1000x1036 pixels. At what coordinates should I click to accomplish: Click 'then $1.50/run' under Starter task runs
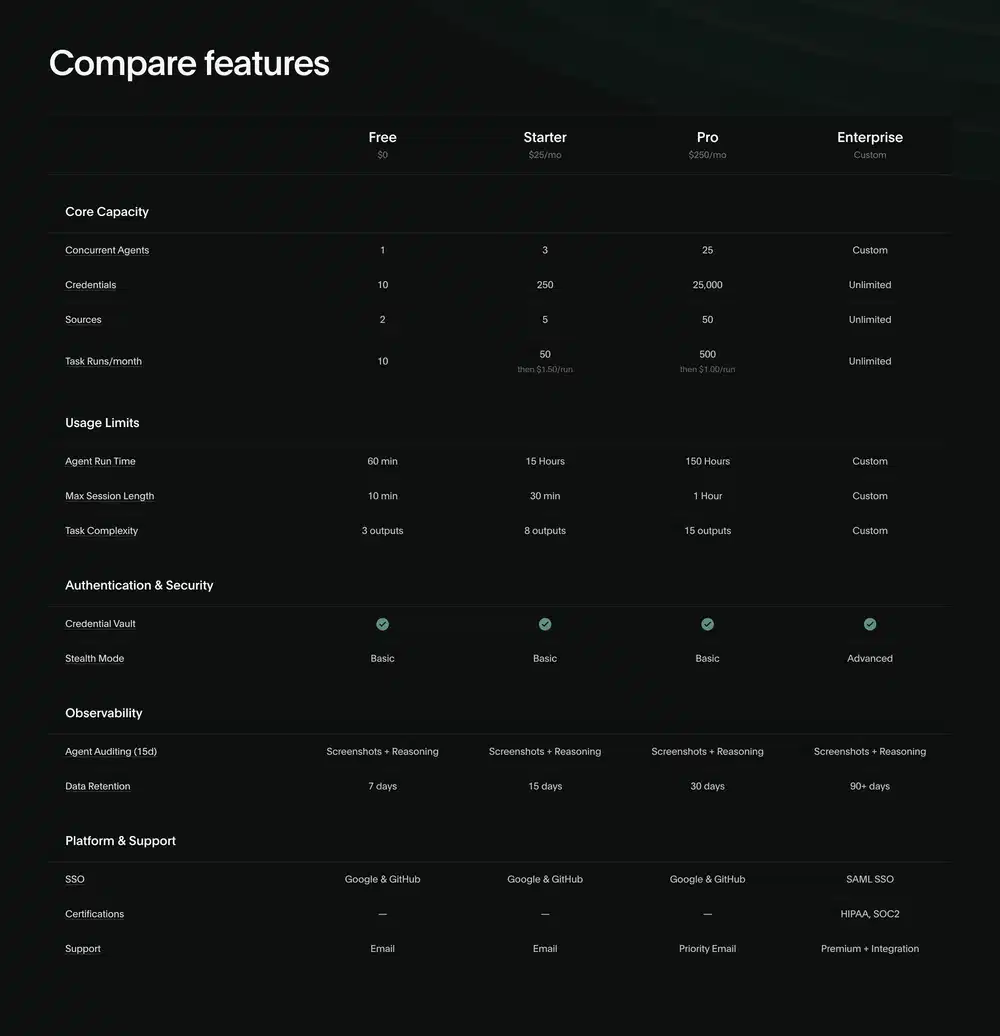pos(545,369)
